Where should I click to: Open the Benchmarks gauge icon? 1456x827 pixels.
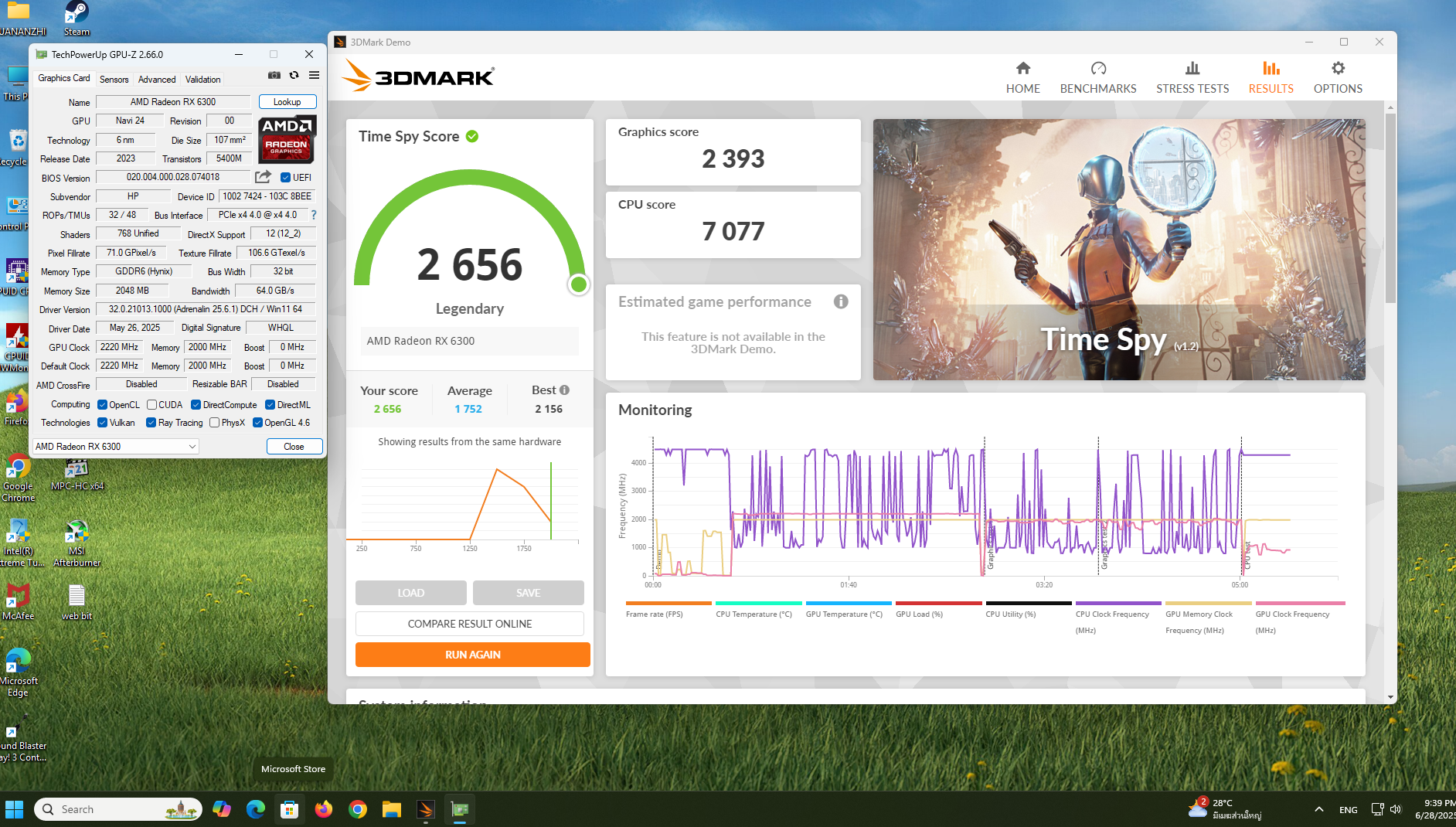pyautogui.click(x=1097, y=69)
